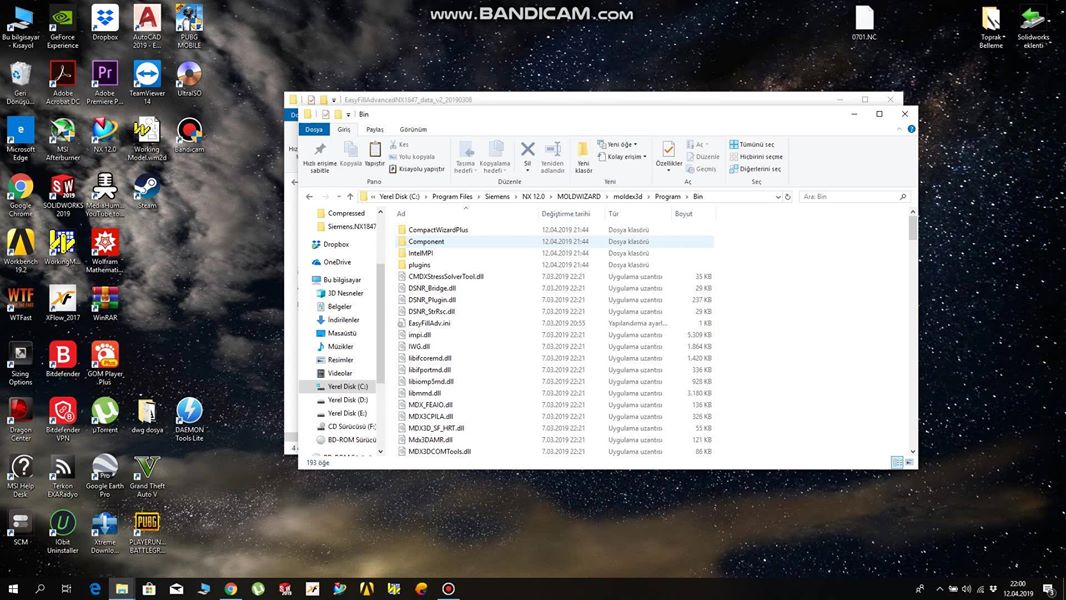The width and height of the screenshot is (1066, 600).
Task: Open the Yeni öğe dropdown
Action: (x=617, y=145)
